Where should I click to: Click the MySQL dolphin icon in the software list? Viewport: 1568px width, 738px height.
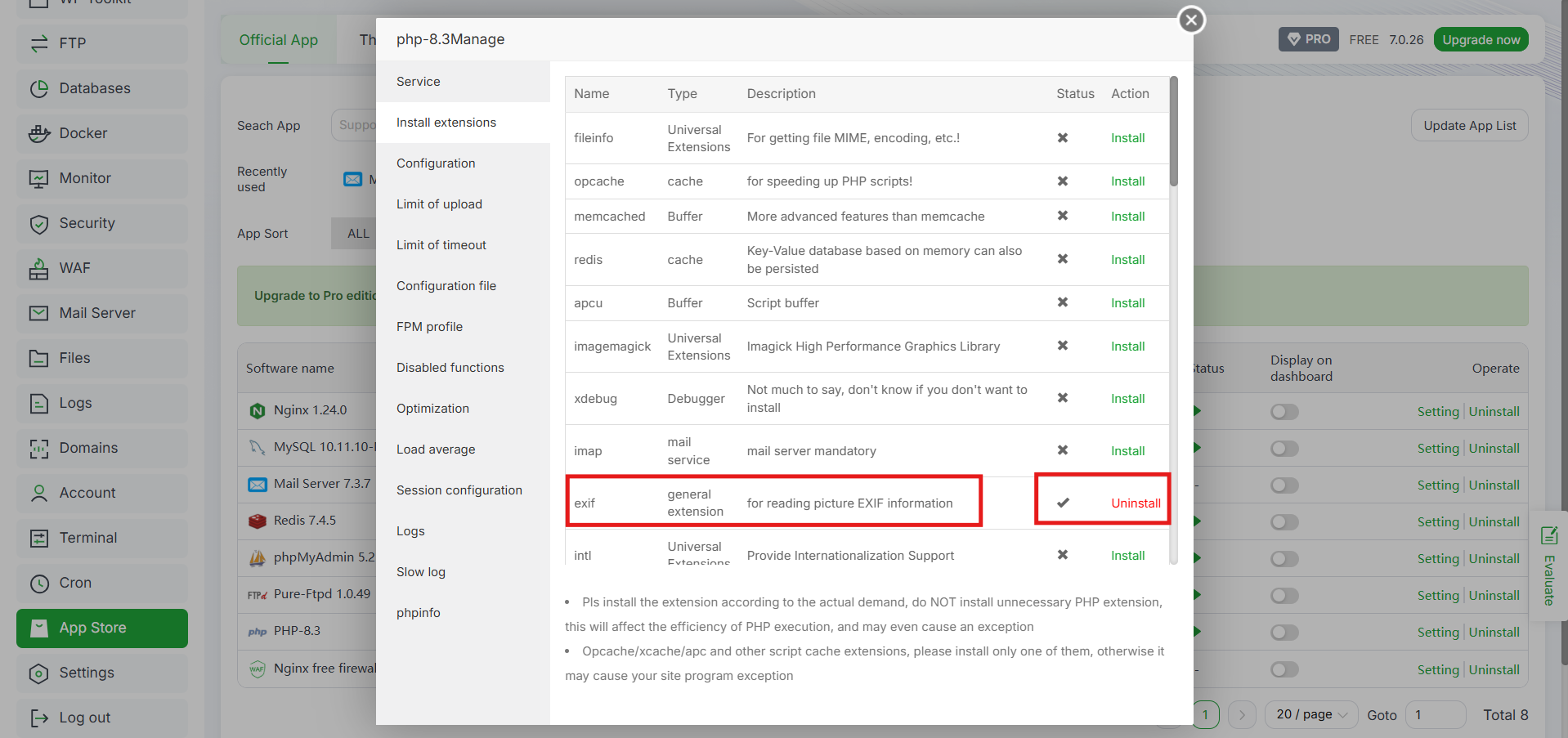pos(258,447)
